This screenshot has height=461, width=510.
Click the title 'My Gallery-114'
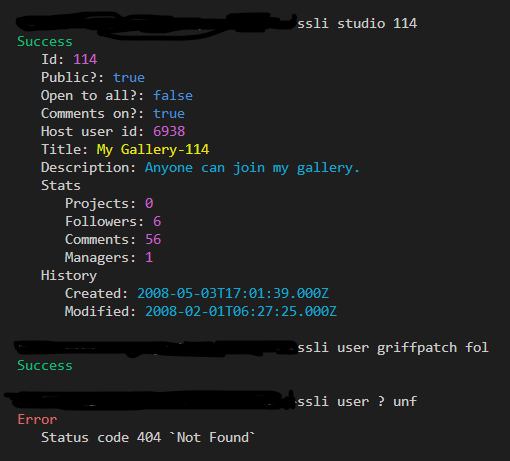point(153,150)
